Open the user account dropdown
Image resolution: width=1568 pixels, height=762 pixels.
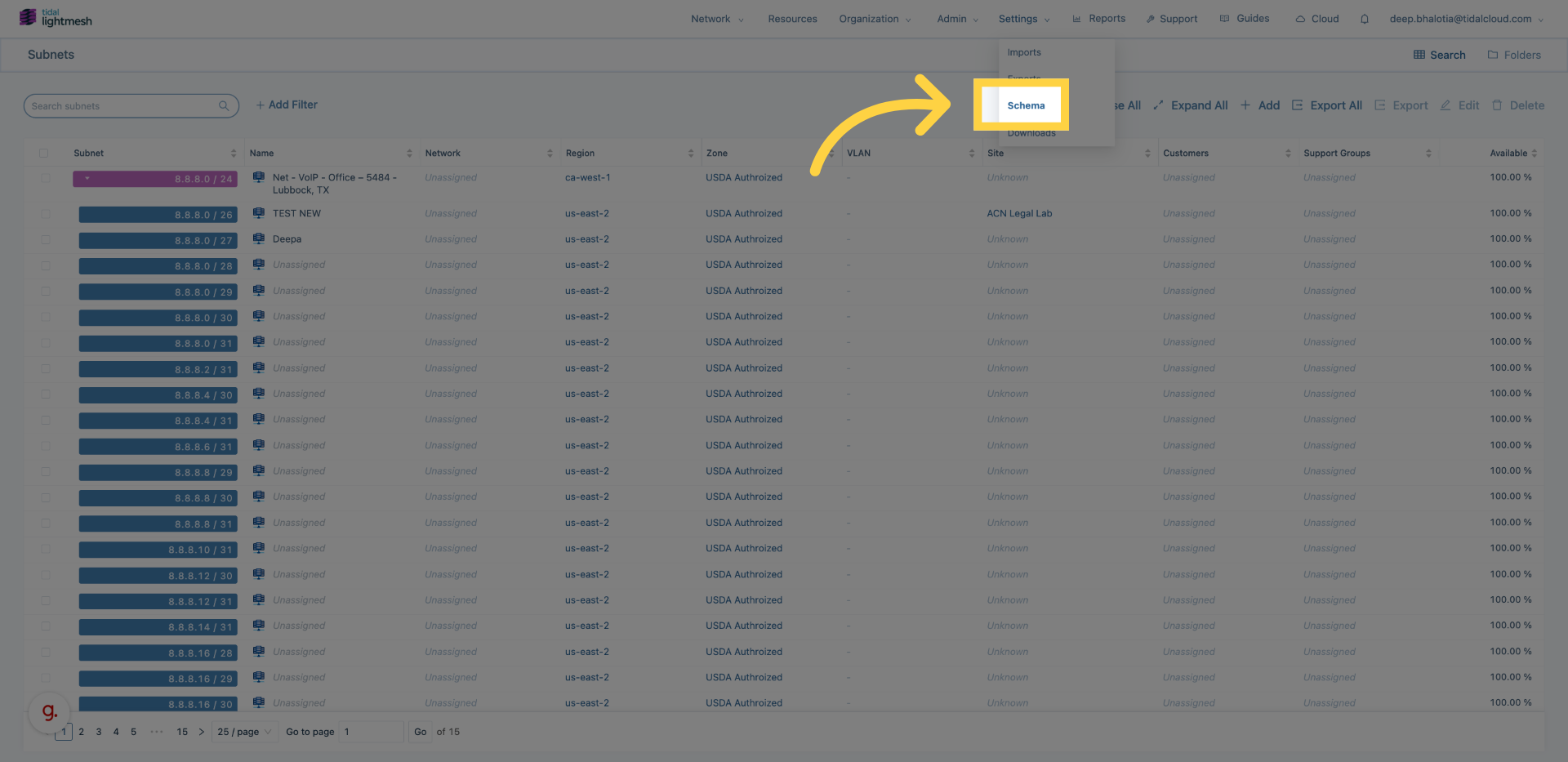(x=1466, y=19)
